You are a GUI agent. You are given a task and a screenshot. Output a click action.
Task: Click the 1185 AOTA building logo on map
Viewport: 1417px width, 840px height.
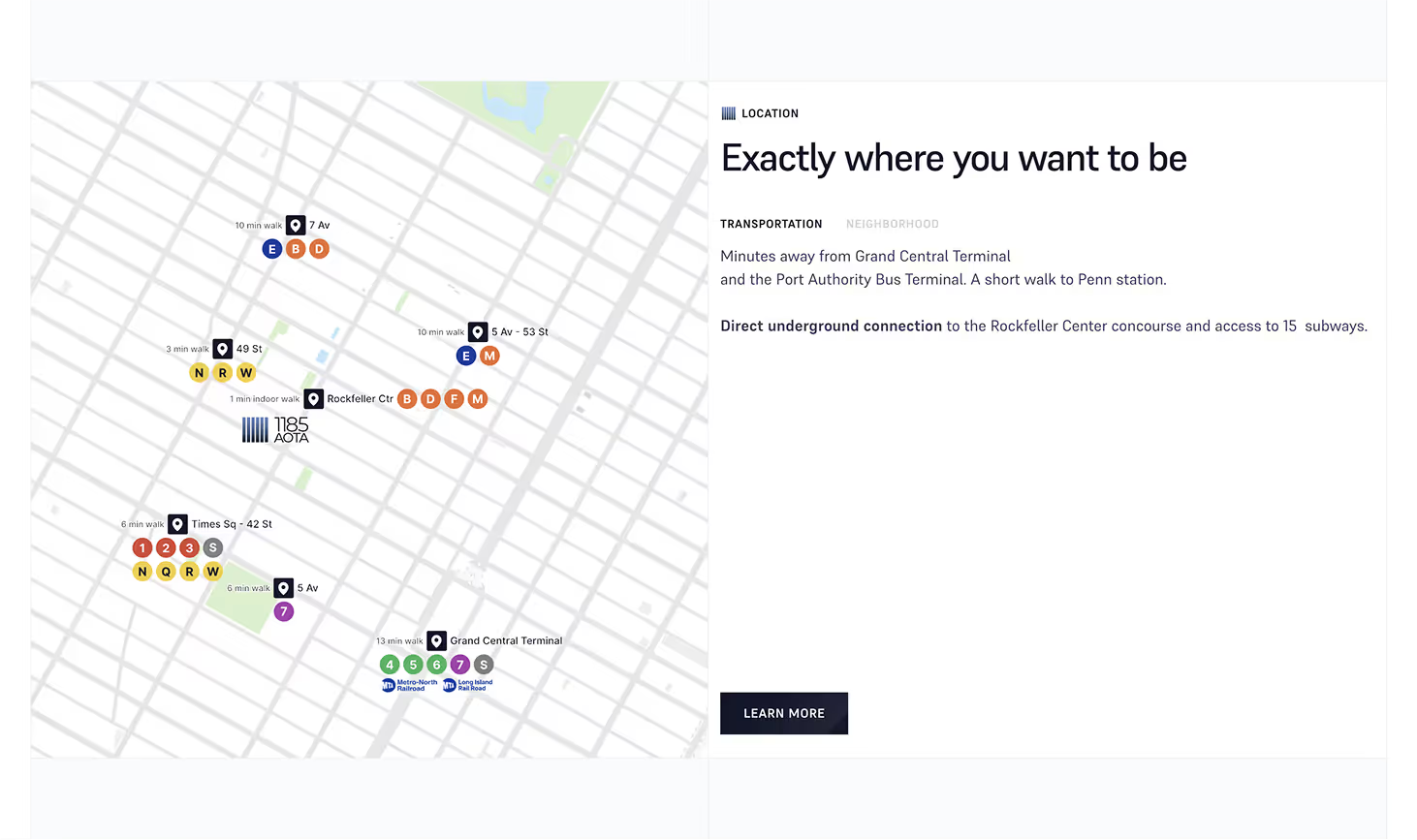(x=275, y=430)
